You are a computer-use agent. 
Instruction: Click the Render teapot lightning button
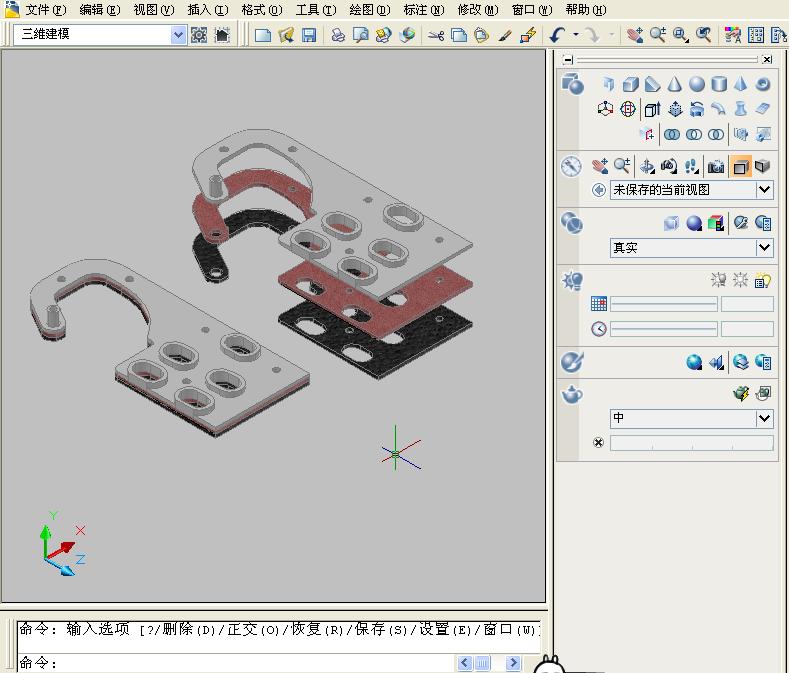(x=741, y=393)
